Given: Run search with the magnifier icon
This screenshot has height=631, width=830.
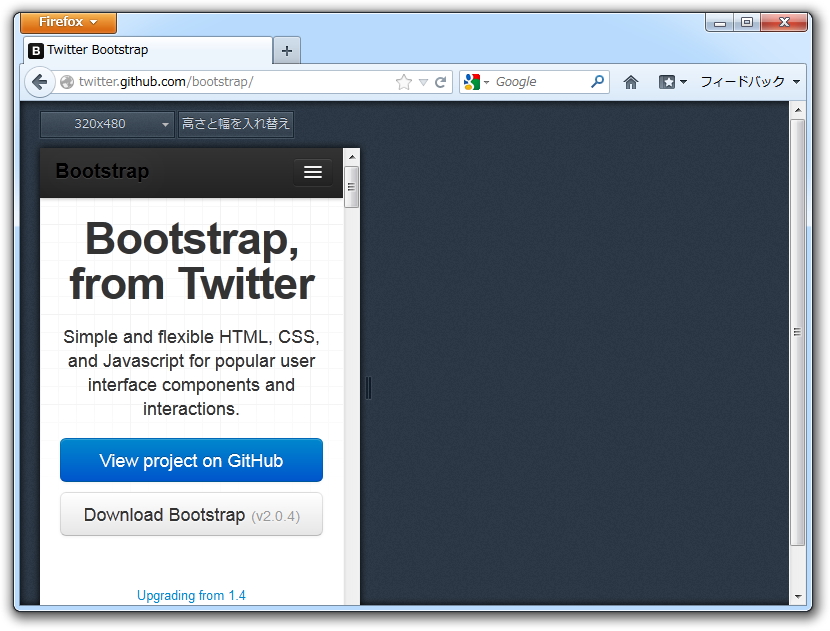Looking at the screenshot, I should pos(597,82).
